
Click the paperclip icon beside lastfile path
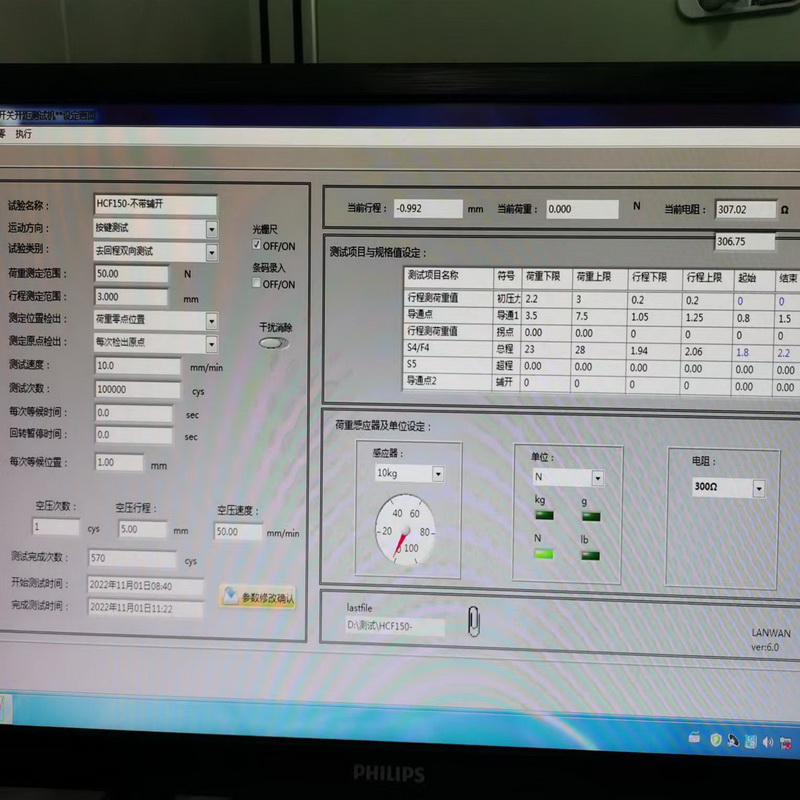point(473,622)
